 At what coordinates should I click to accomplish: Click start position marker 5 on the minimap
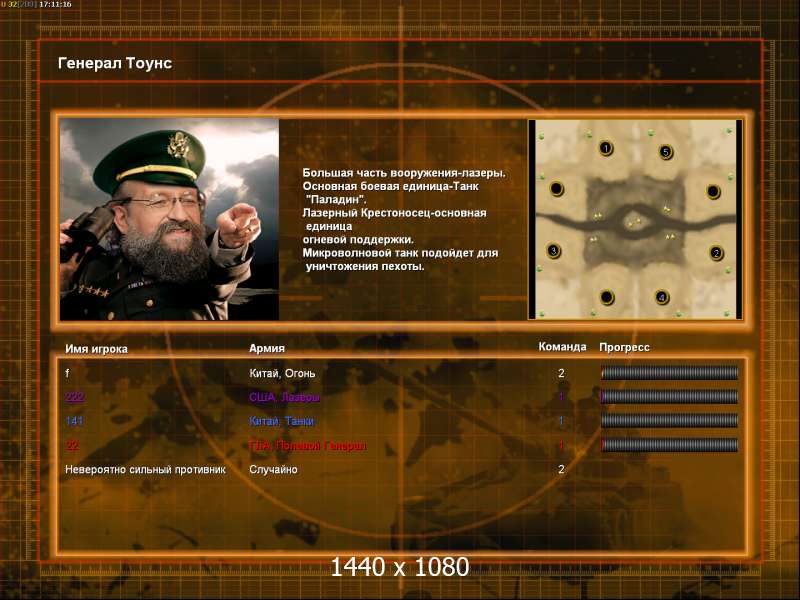[x=665, y=152]
